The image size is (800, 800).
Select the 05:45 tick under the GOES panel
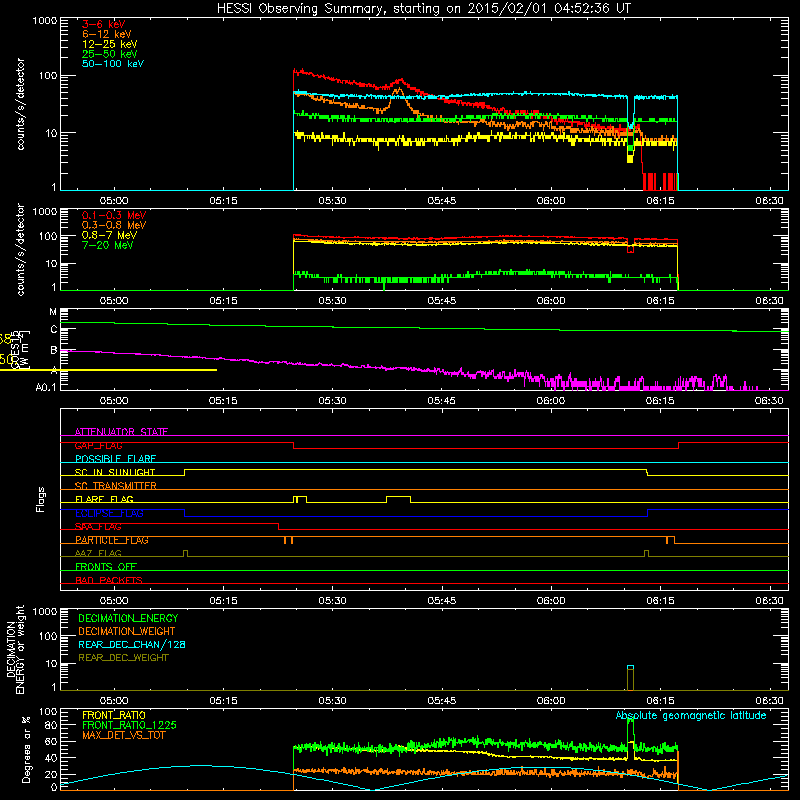point(441,401)
